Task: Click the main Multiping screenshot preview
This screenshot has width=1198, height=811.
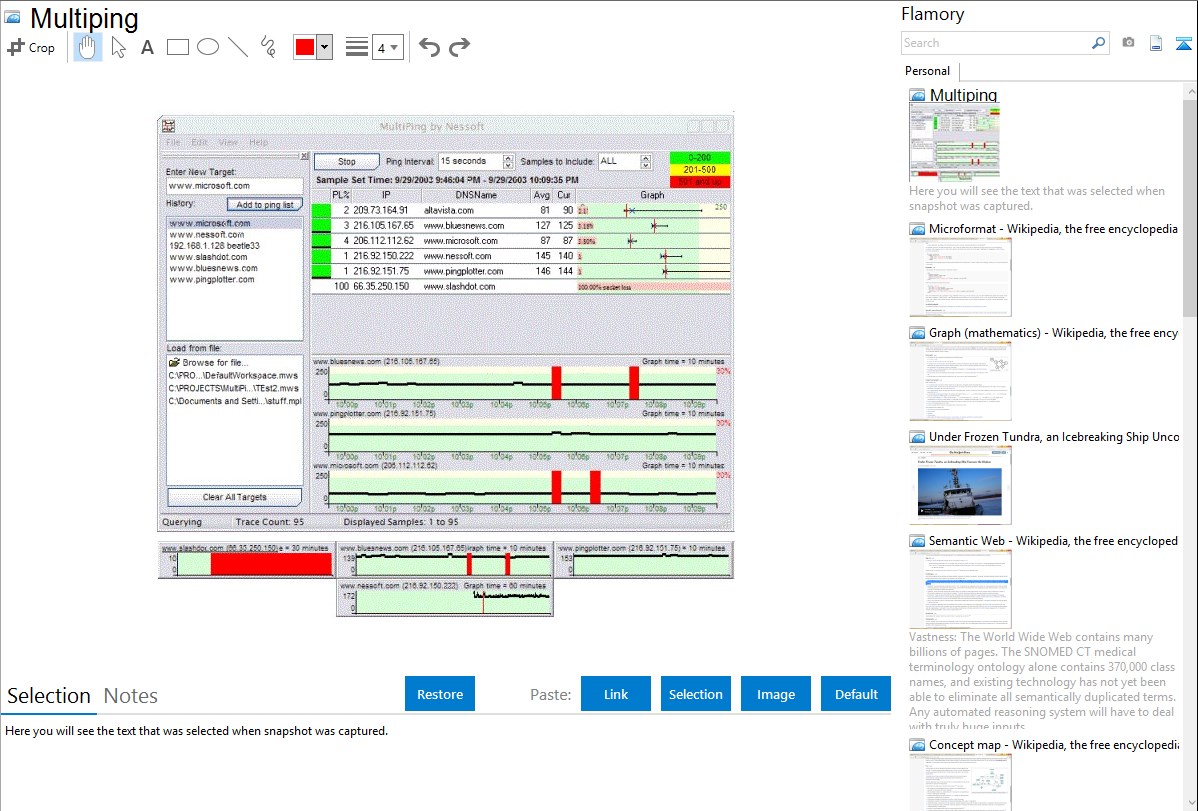Action: click(x=445, y=365)
